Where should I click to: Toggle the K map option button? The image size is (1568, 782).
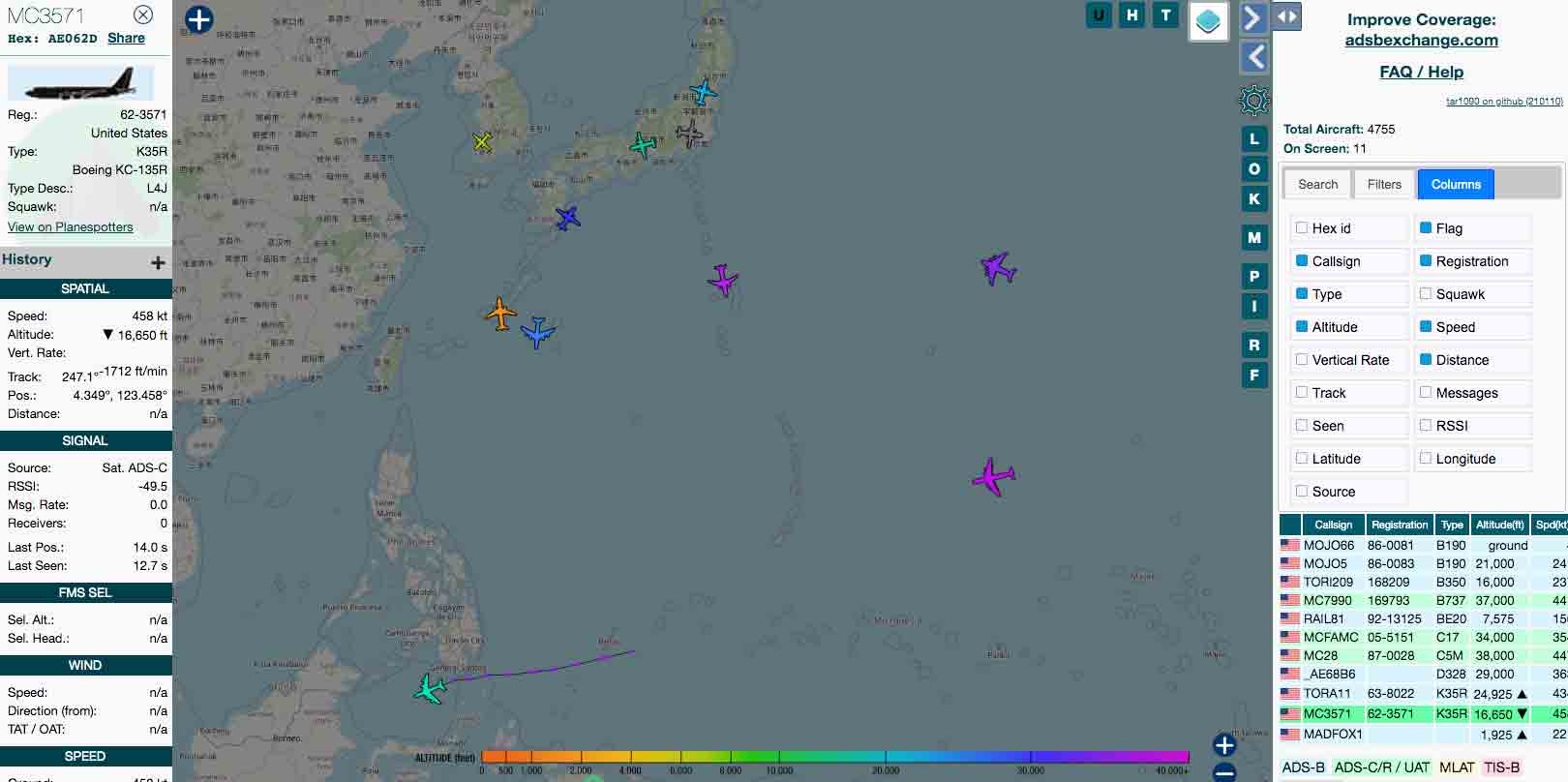1254,198
